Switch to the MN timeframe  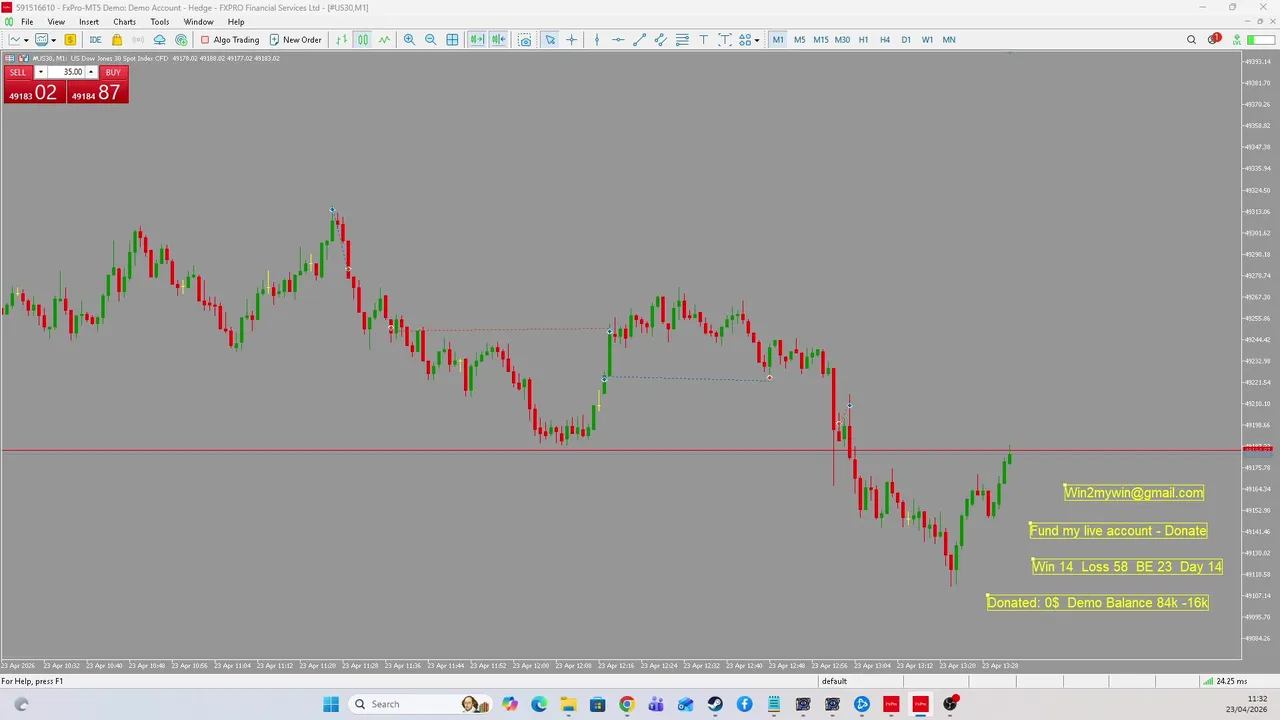point(949,40)
